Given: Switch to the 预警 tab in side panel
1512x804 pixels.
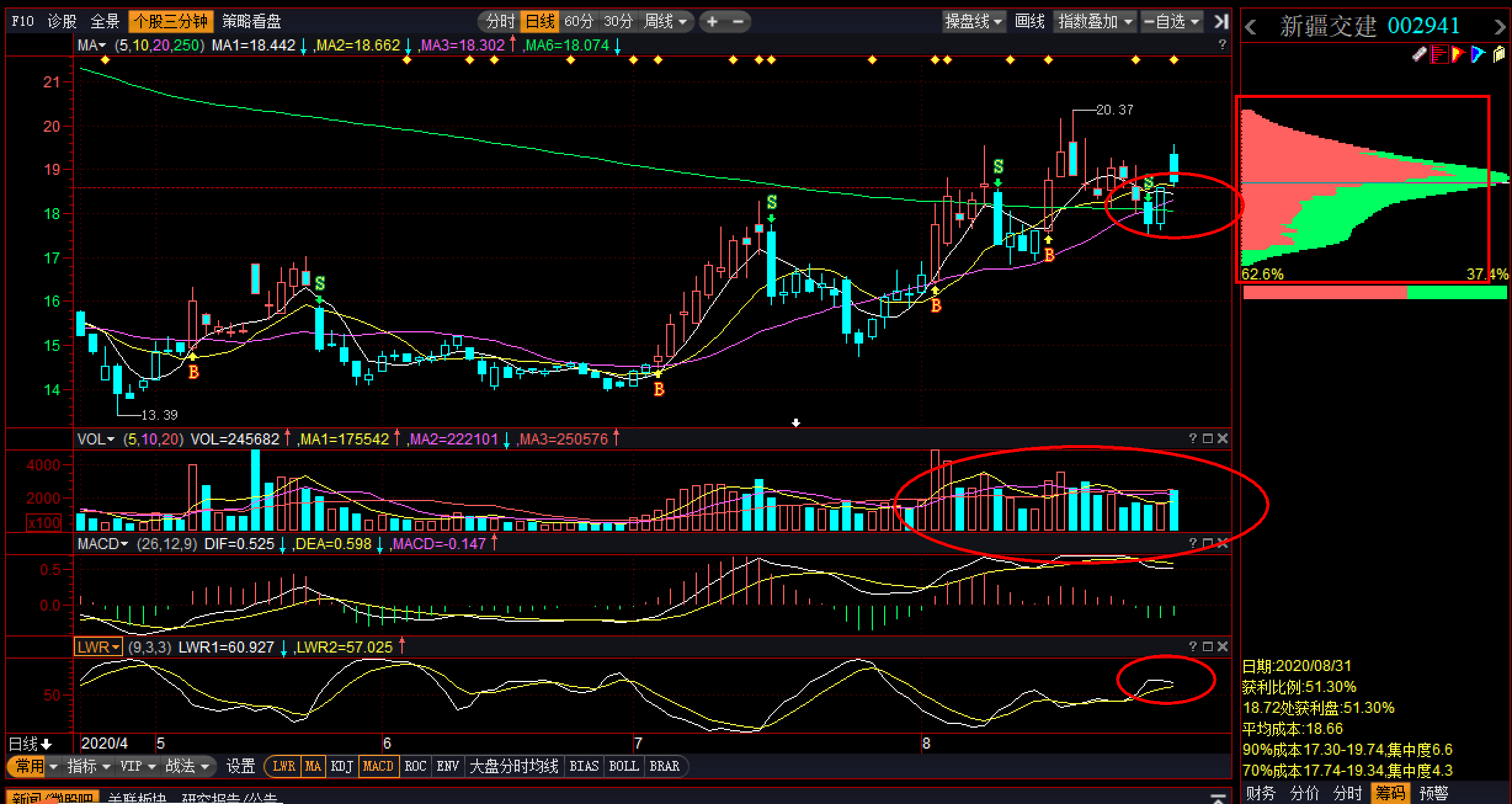Looking at the screenshot, I should (1434, 793).
